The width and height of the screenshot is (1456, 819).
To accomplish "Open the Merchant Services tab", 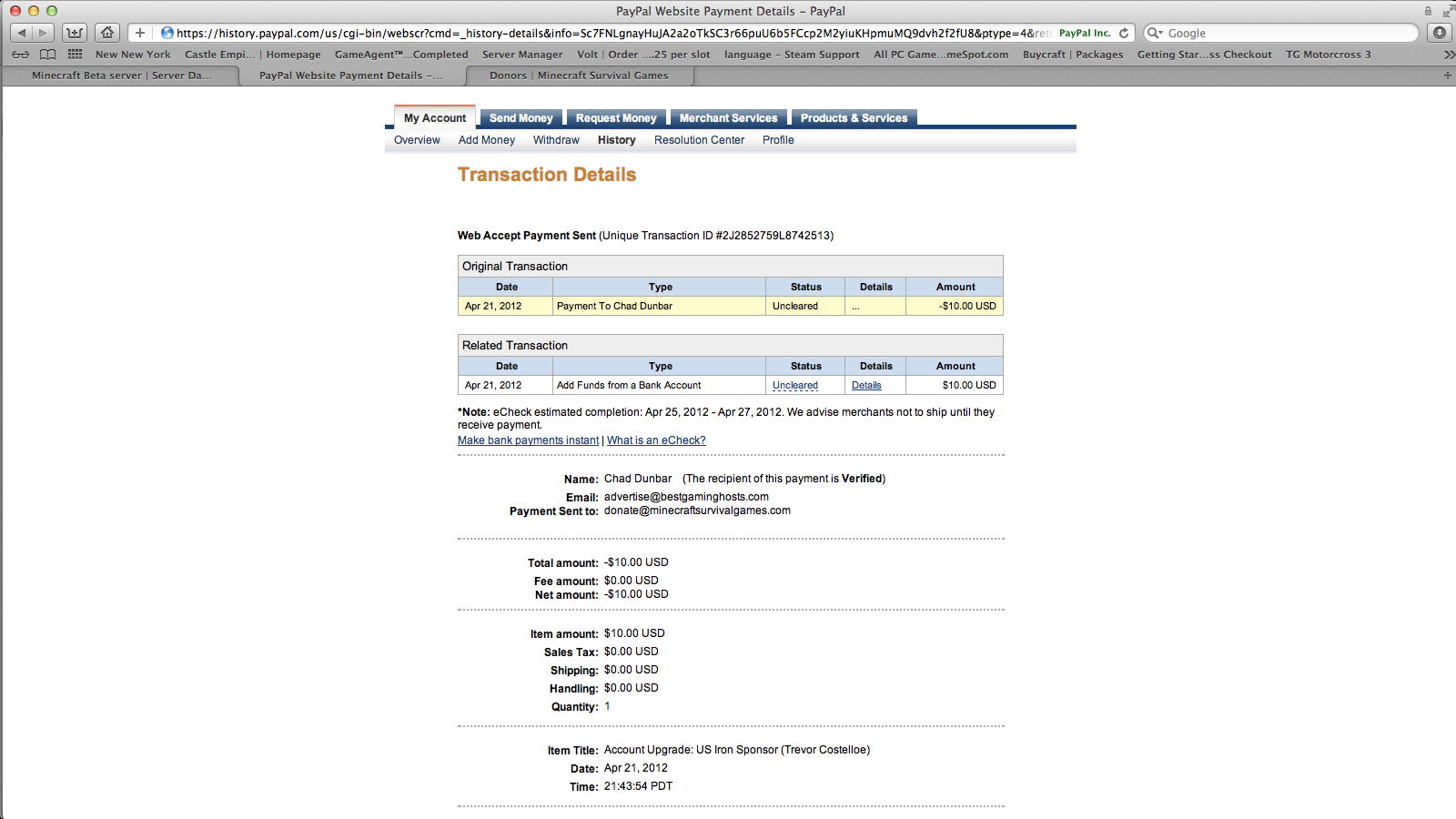I will coord(728,118).
